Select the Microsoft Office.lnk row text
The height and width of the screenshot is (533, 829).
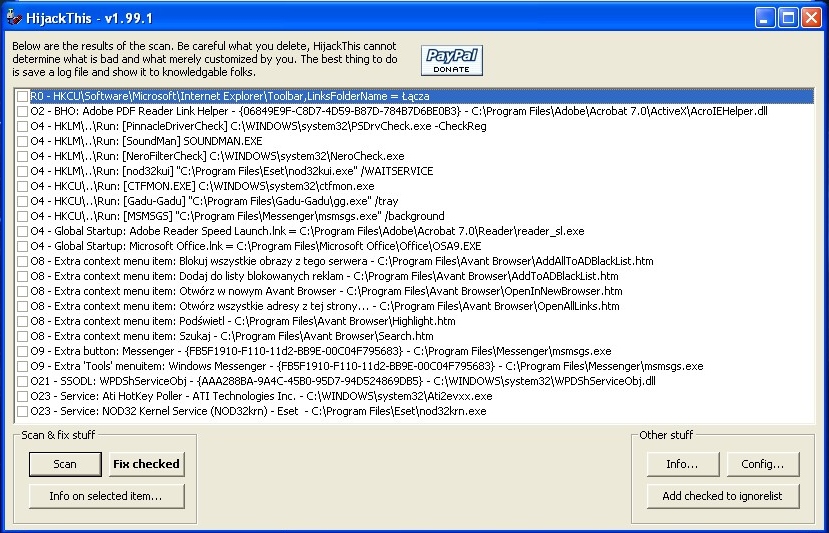tap(255, 246)
